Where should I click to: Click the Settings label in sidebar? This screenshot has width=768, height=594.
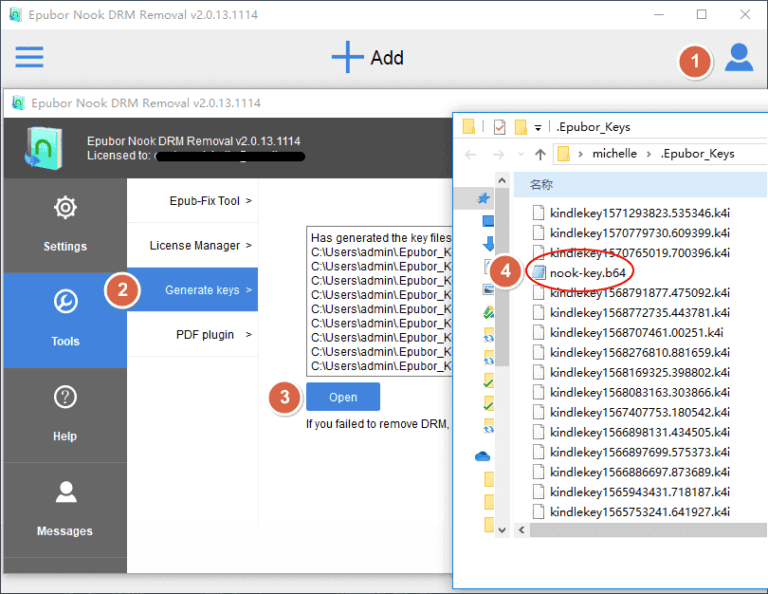(x=65, y=246)
